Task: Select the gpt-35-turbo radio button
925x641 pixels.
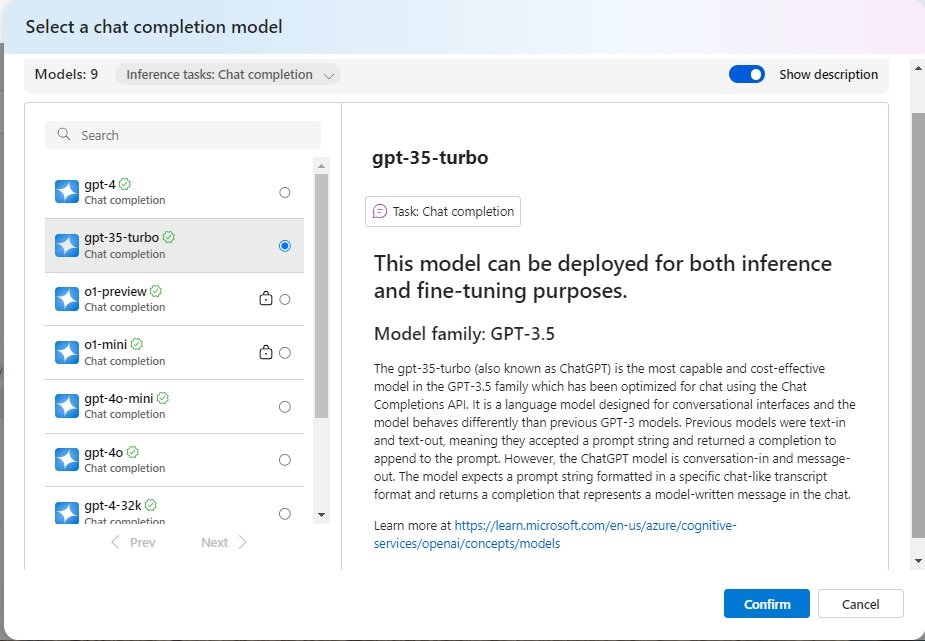Action: 285,246
